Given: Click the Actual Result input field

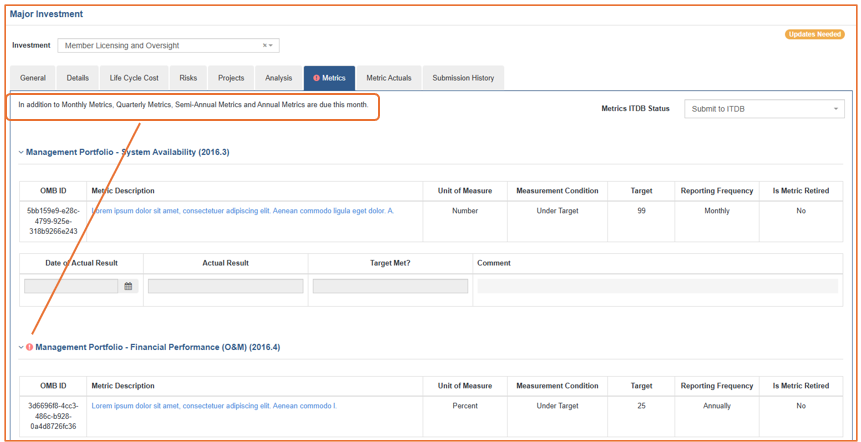Looking at the screenshot, I should tap(226, 286).
